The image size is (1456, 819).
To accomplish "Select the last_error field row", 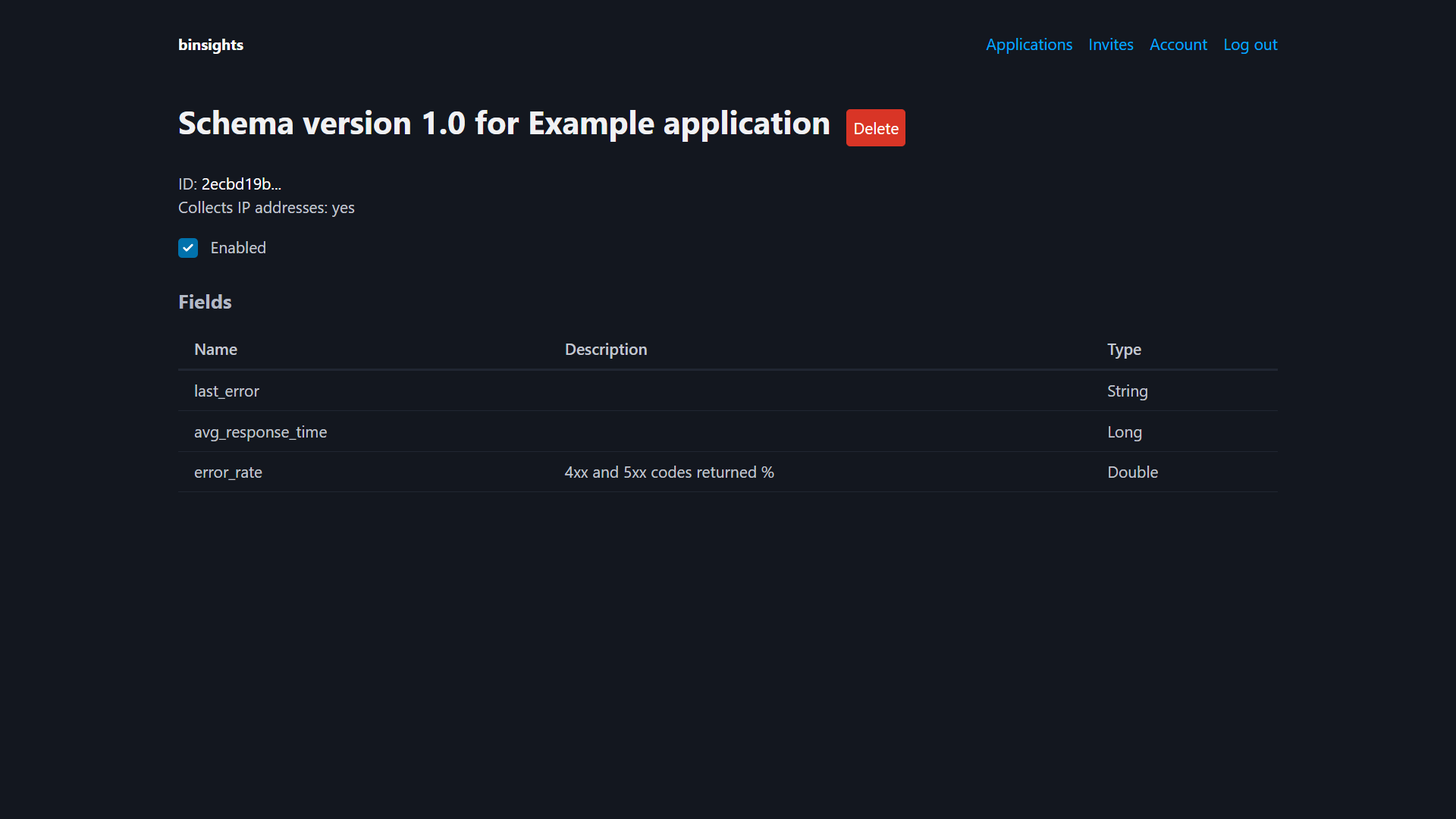I will [226, 391].
